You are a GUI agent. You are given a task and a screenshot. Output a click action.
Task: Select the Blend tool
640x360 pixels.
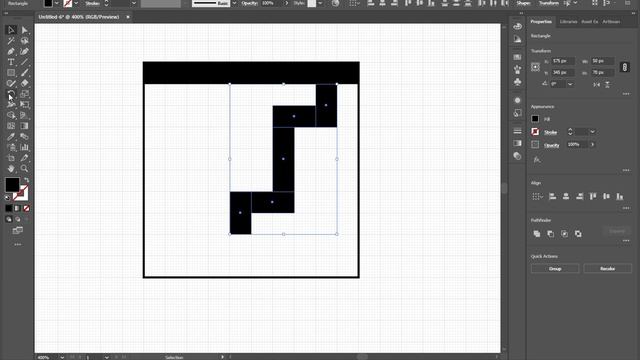pyautogui.click(x=24, y=136)
